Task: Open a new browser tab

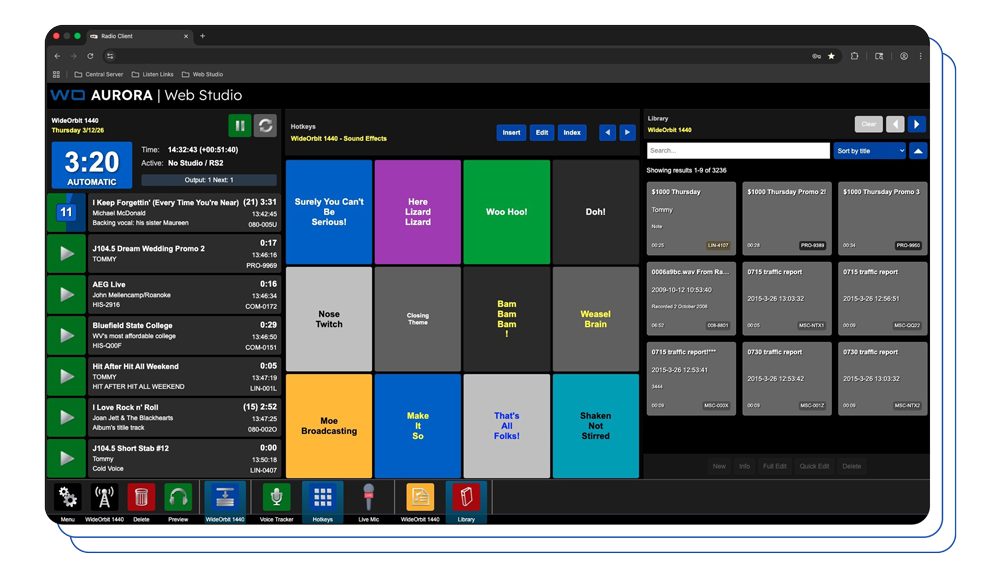Action: [x=203, y=36]
